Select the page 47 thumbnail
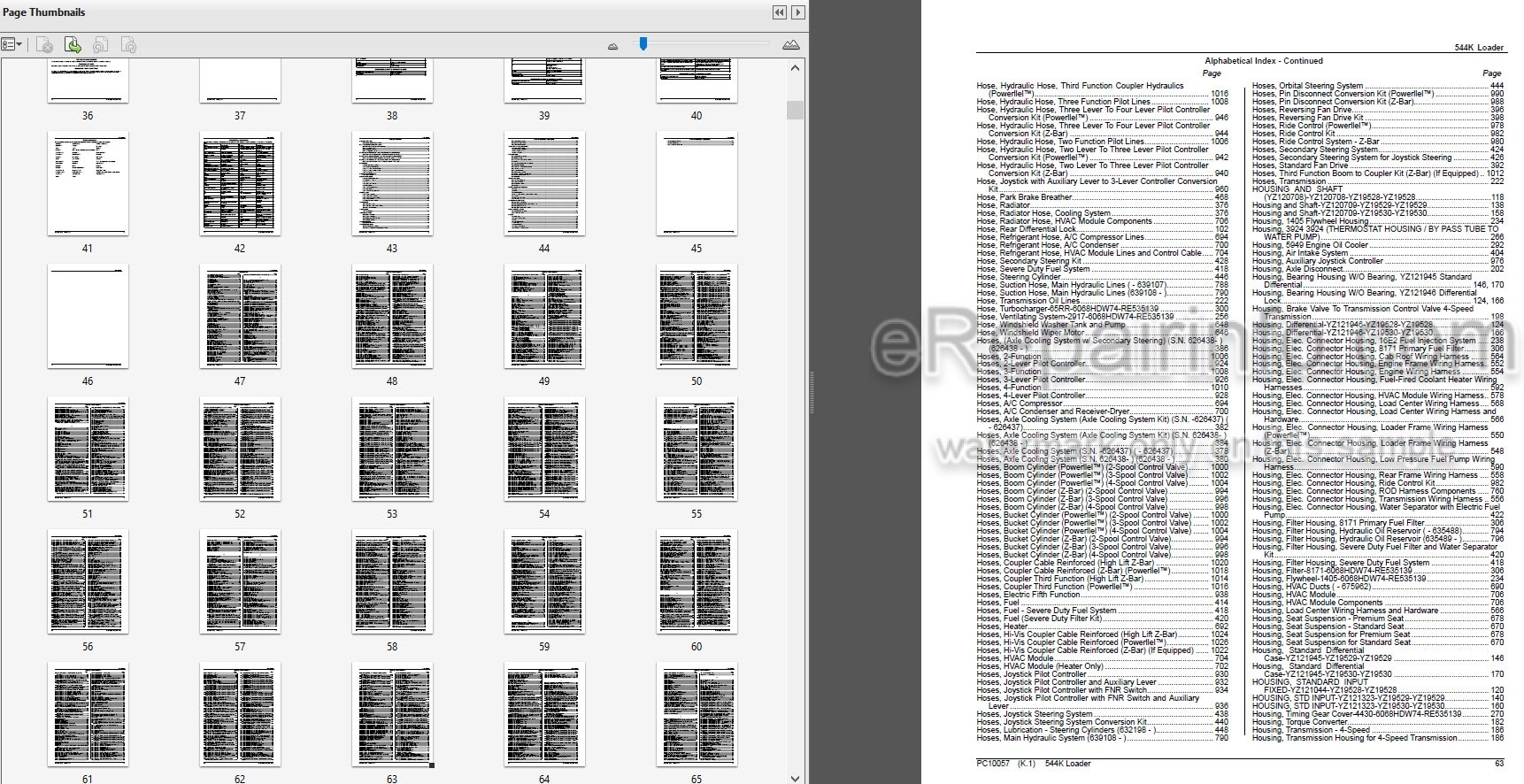This screenshot has height=784, width=1524. (240, 317)
